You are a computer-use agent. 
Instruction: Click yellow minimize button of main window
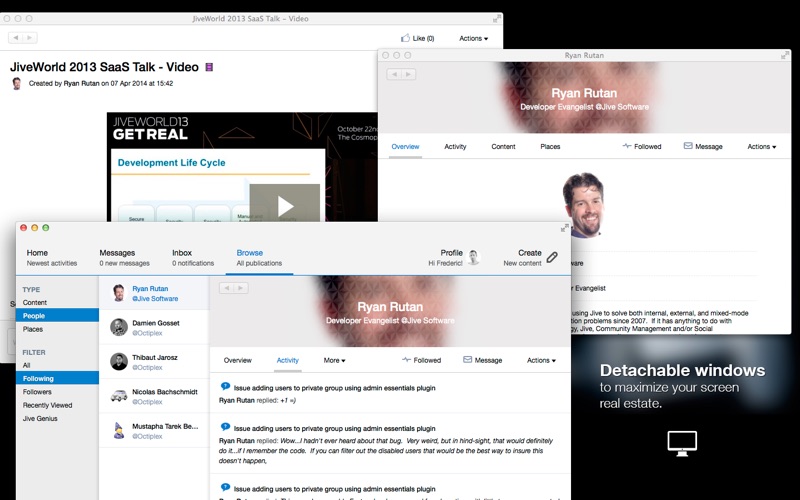coord(35,228)
